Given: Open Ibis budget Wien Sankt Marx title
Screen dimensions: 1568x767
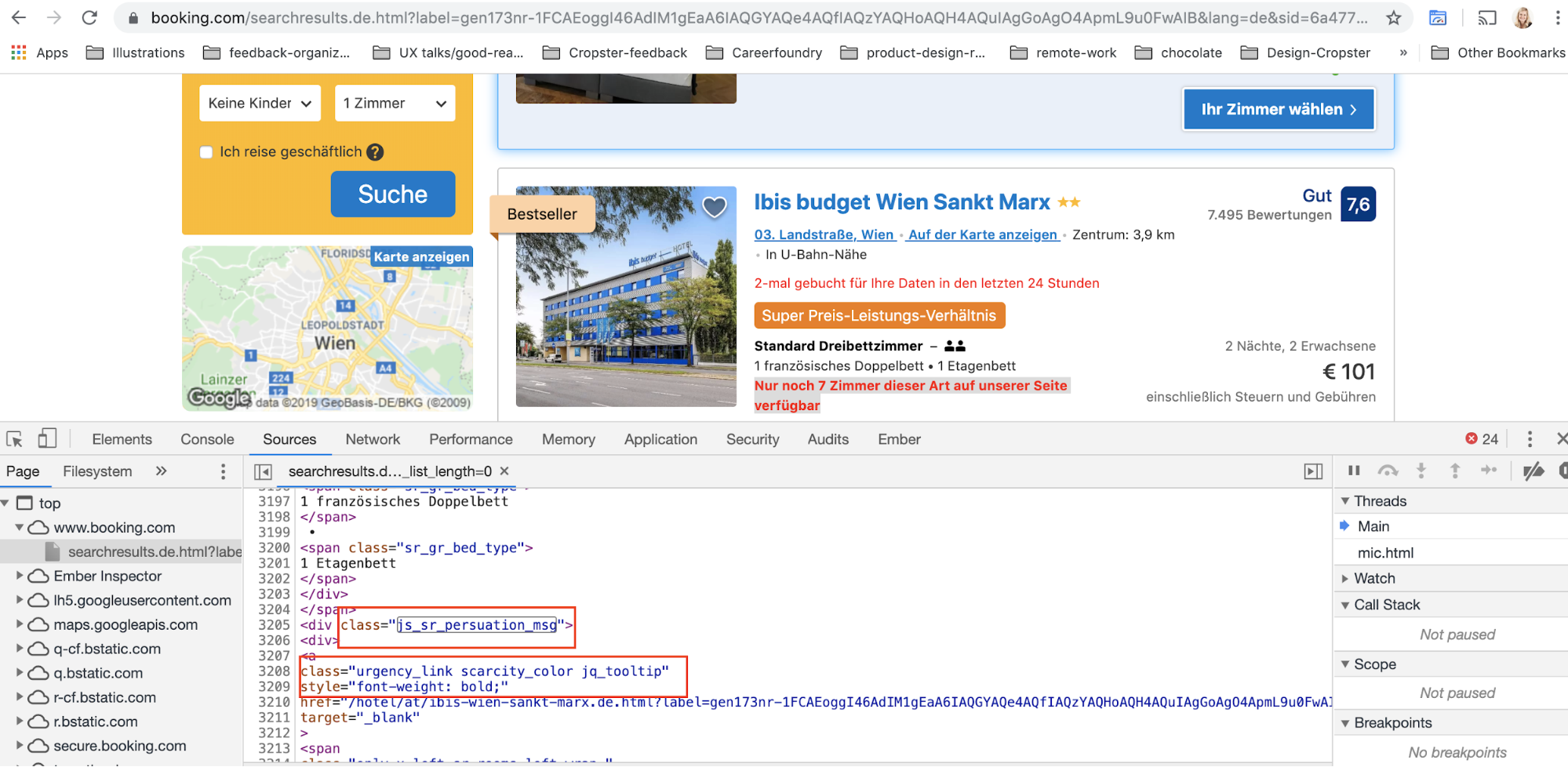Looking at the screenshot, I should click(x=902, y=202).
